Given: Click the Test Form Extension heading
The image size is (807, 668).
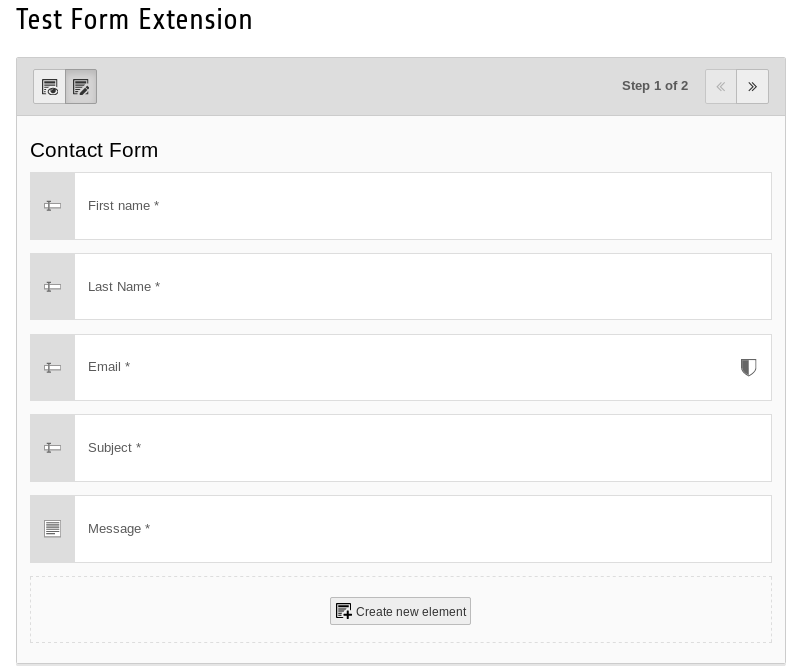Looking at the screenshot, I should (x=134, y=20).
